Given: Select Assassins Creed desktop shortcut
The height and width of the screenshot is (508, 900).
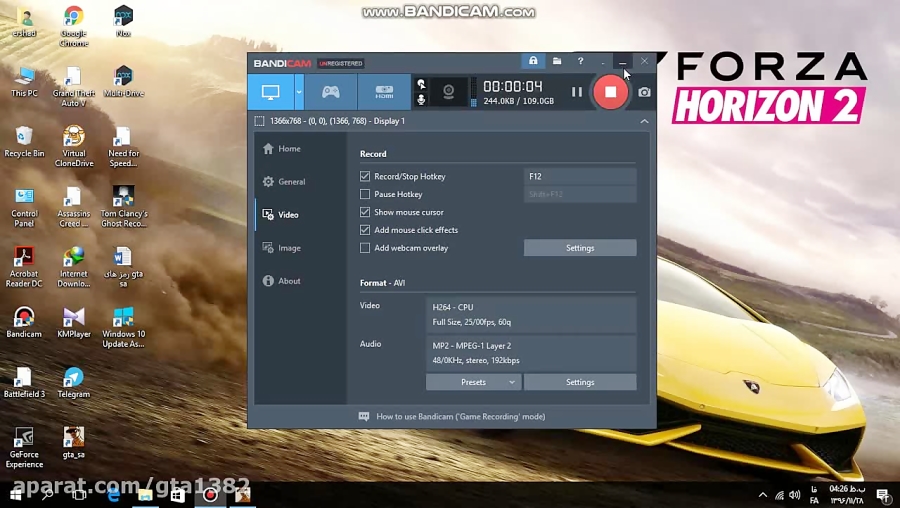Looking at the screenshot, I should [73, 207].
